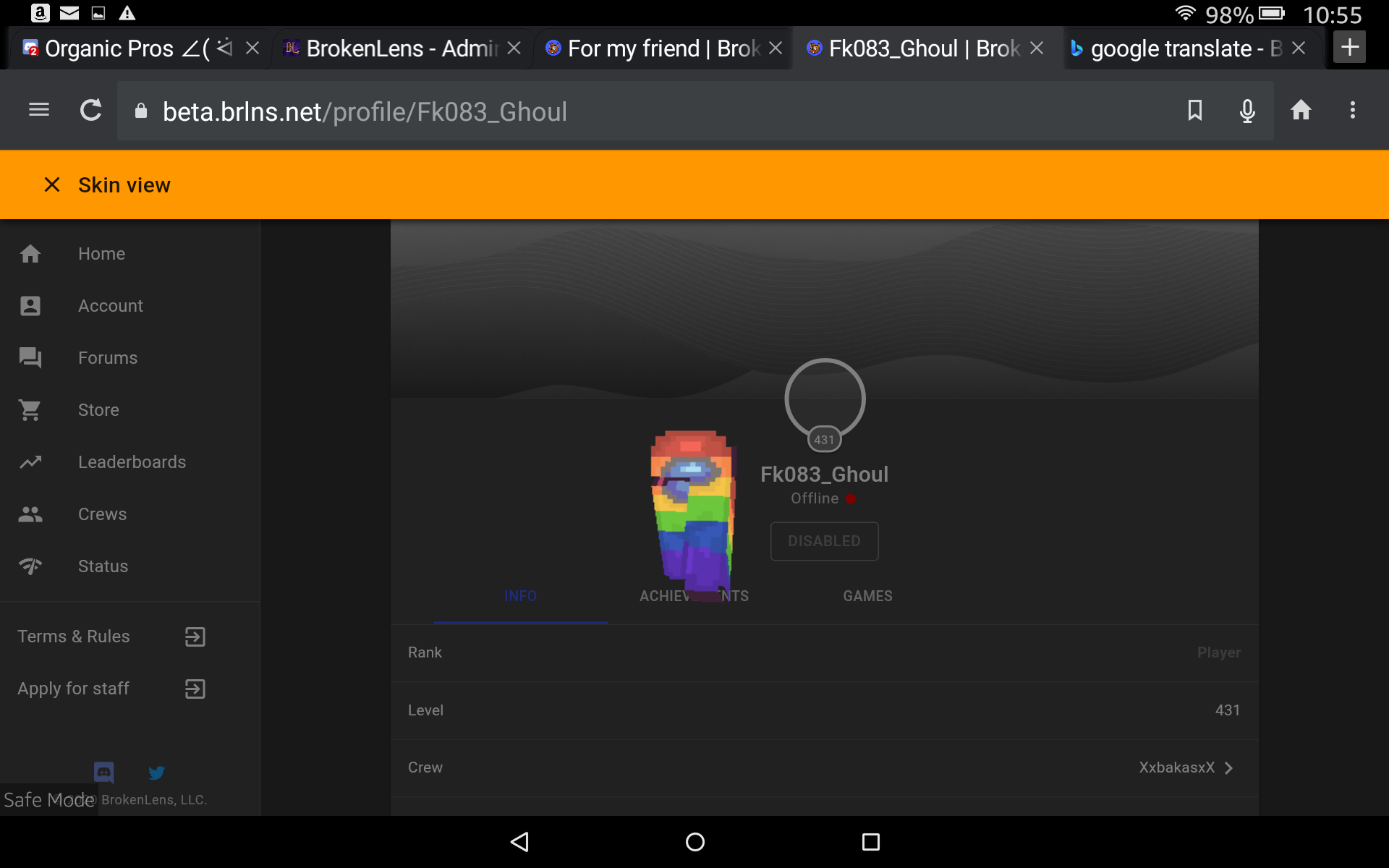Screen dimensions: 1389x868
Task: Close the For my friend tab
Action: [x=776, y=48]
